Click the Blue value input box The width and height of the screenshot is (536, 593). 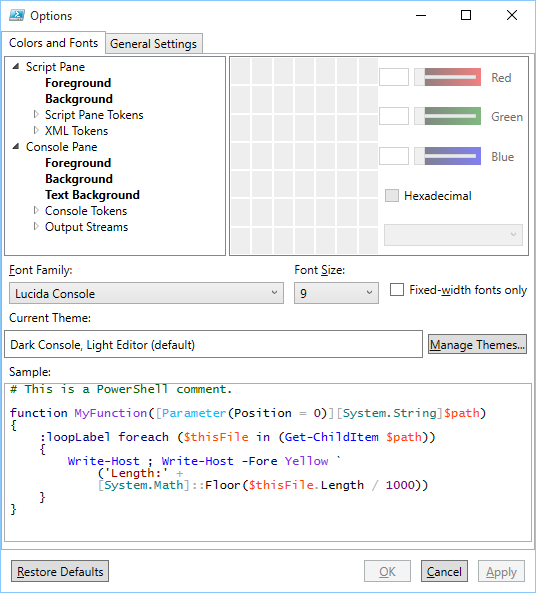pyautogui.click(x=394, y=156)
